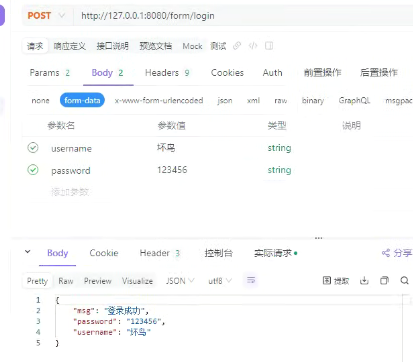Open the 接口说明 tab

click(x=112, y=46)
